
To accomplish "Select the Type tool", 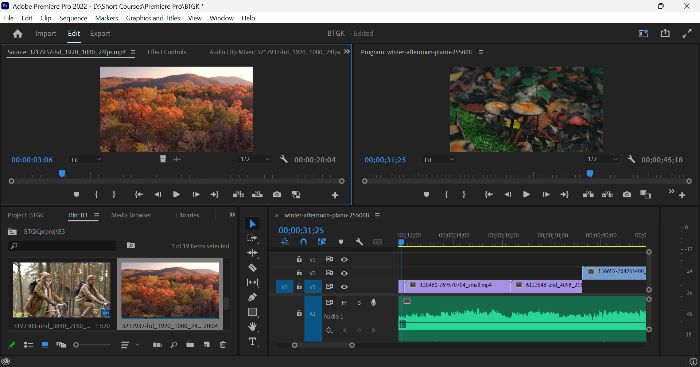I will pyautogui.click(x=253, y=342).
